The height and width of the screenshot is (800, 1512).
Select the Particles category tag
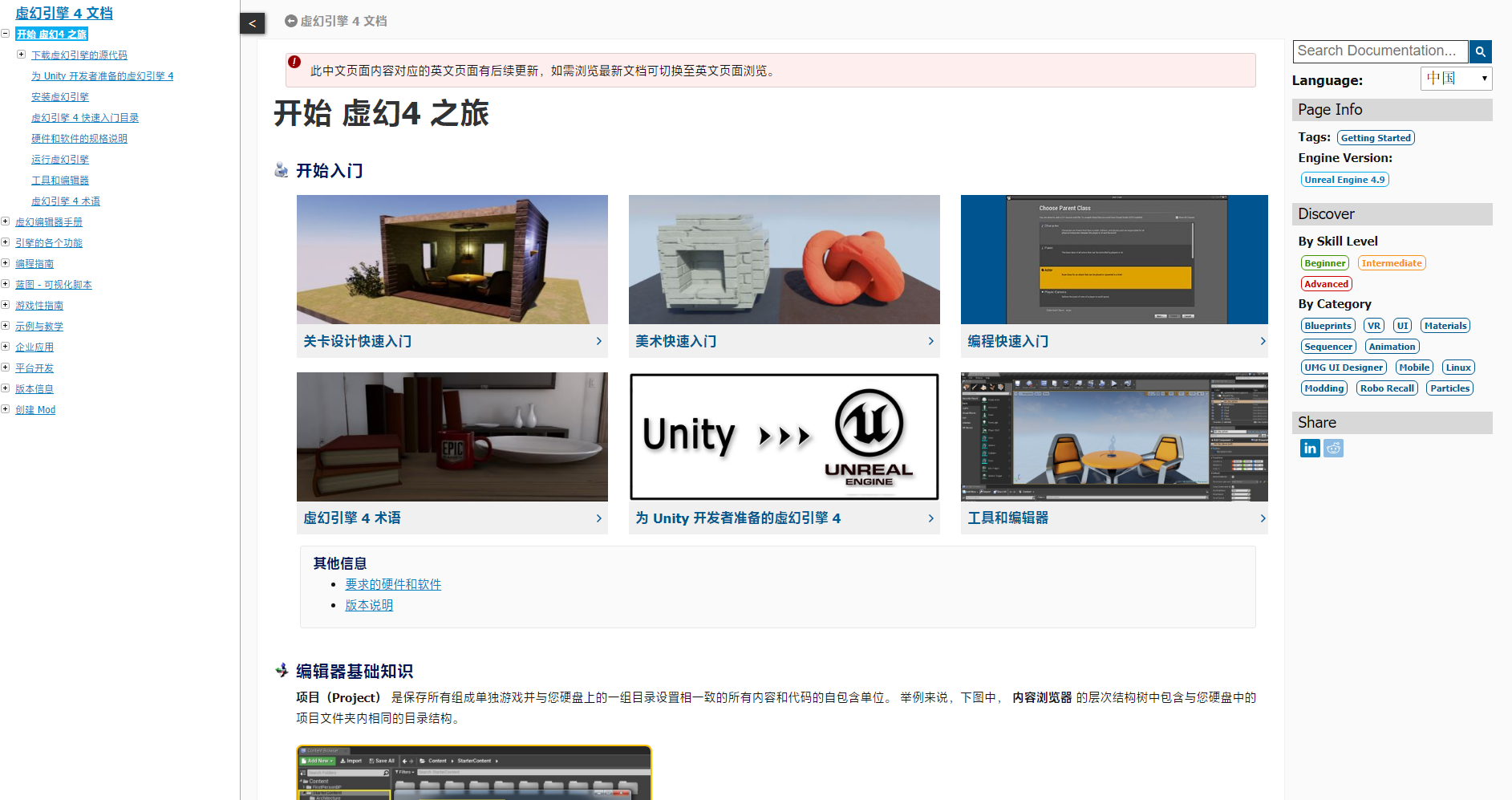(1450, 388)
